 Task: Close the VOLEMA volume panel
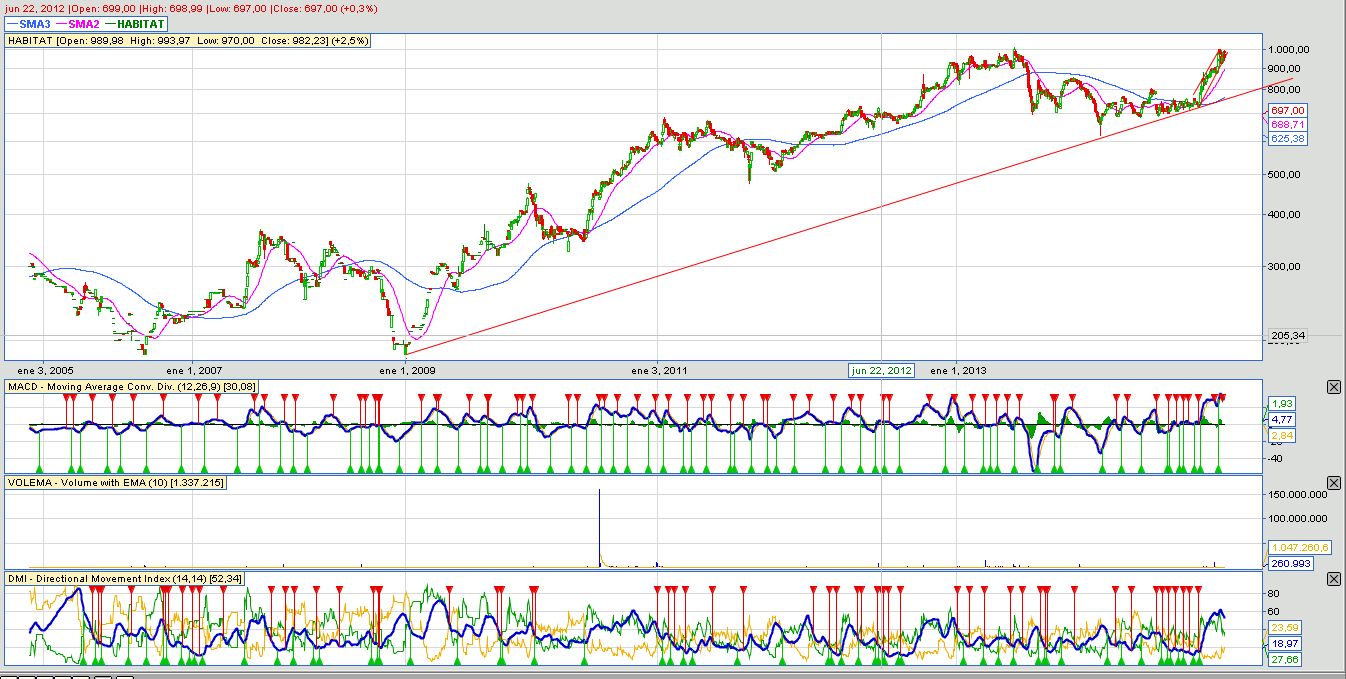click(1333, 484)
